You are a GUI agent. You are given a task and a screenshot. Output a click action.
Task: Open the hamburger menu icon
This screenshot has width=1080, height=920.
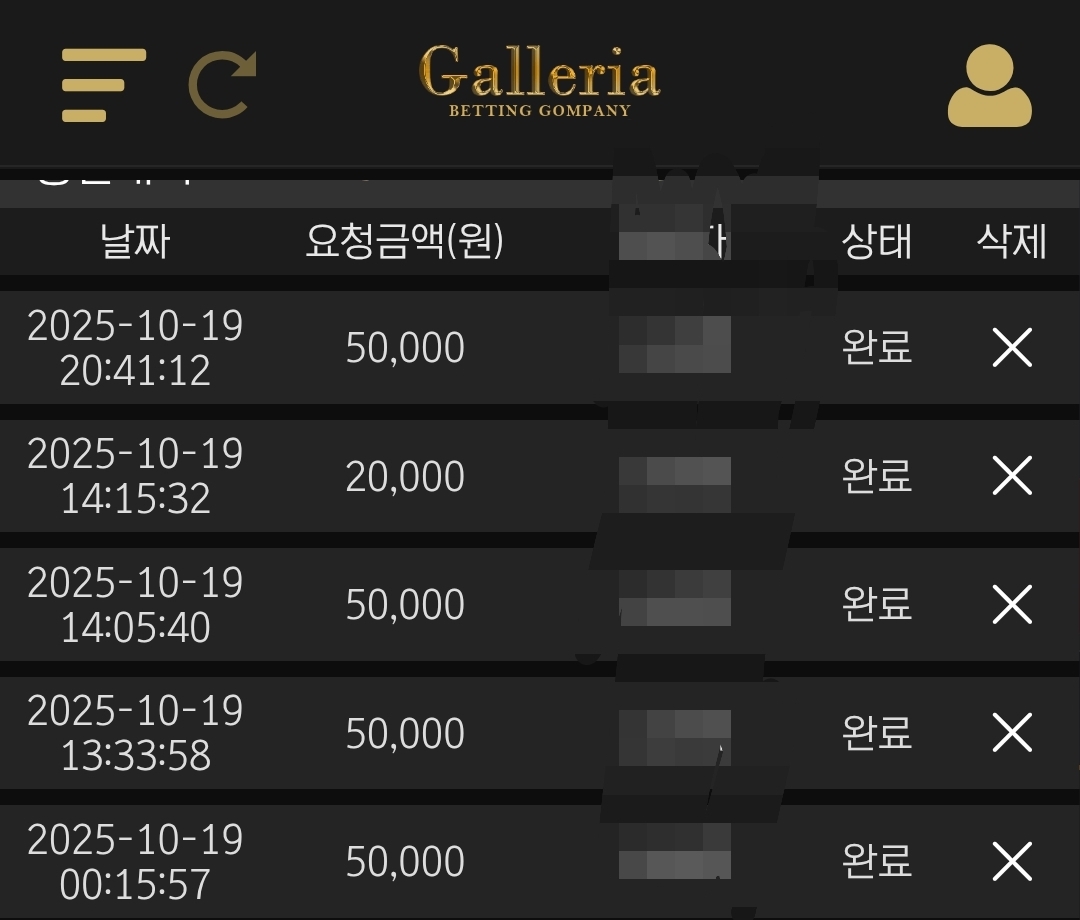tap(103, 85)
